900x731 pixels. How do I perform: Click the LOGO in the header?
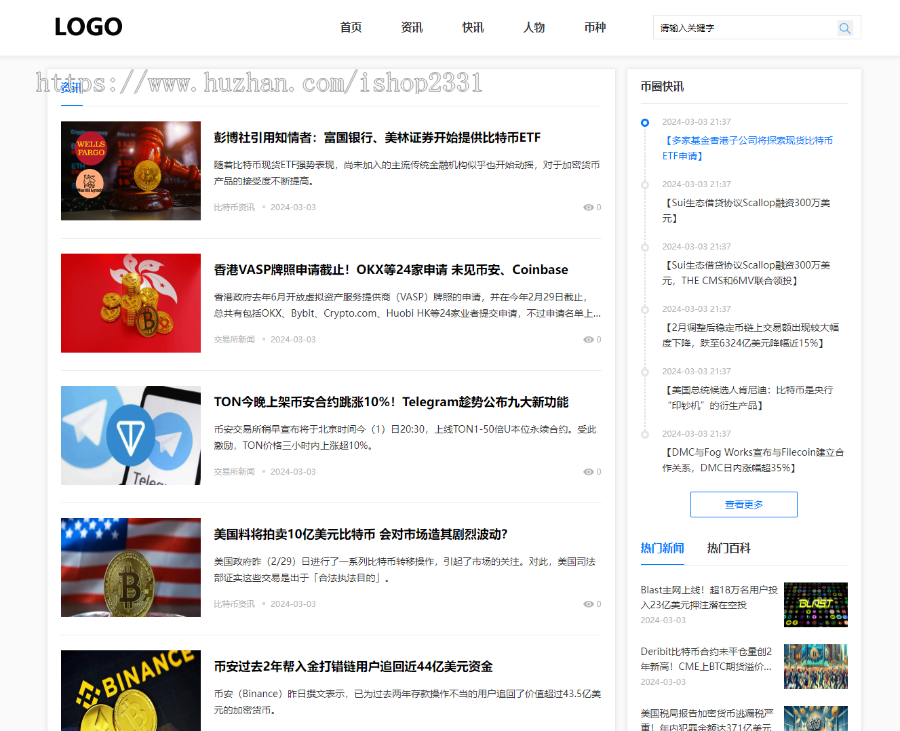pos(88,27)
